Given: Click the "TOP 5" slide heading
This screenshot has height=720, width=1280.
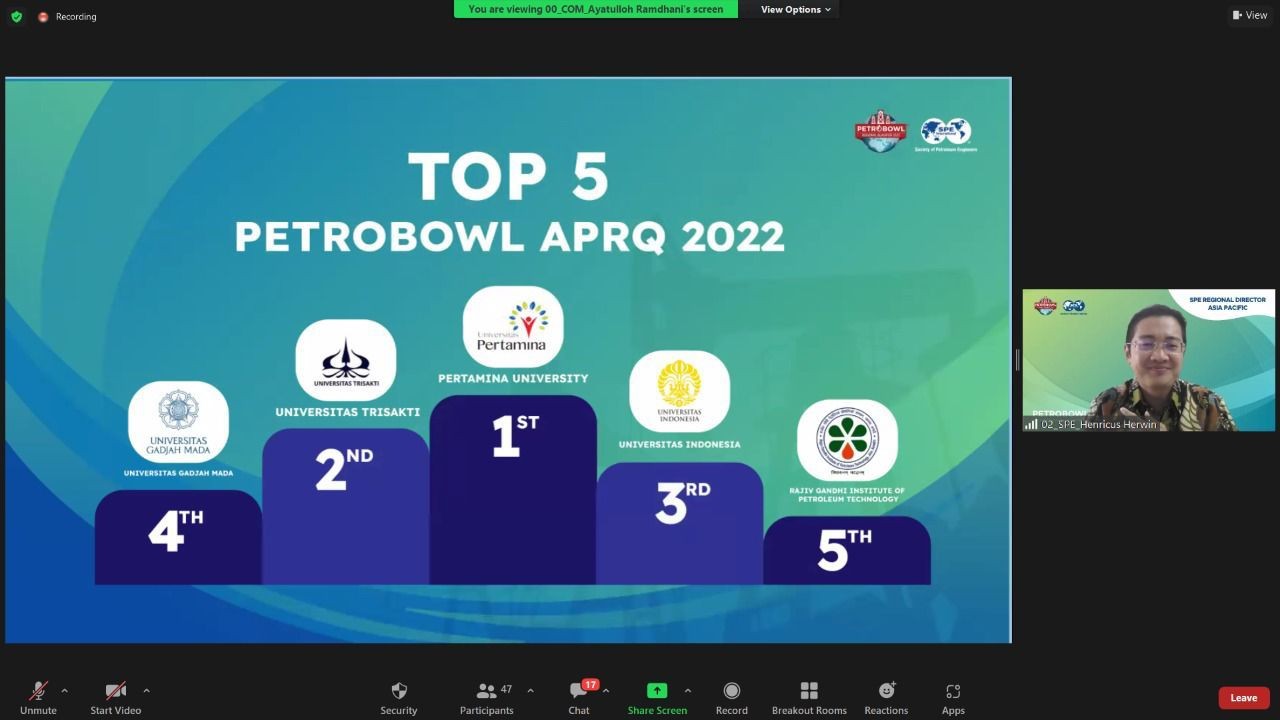Looking at the screenshot, I should [509, 177].
